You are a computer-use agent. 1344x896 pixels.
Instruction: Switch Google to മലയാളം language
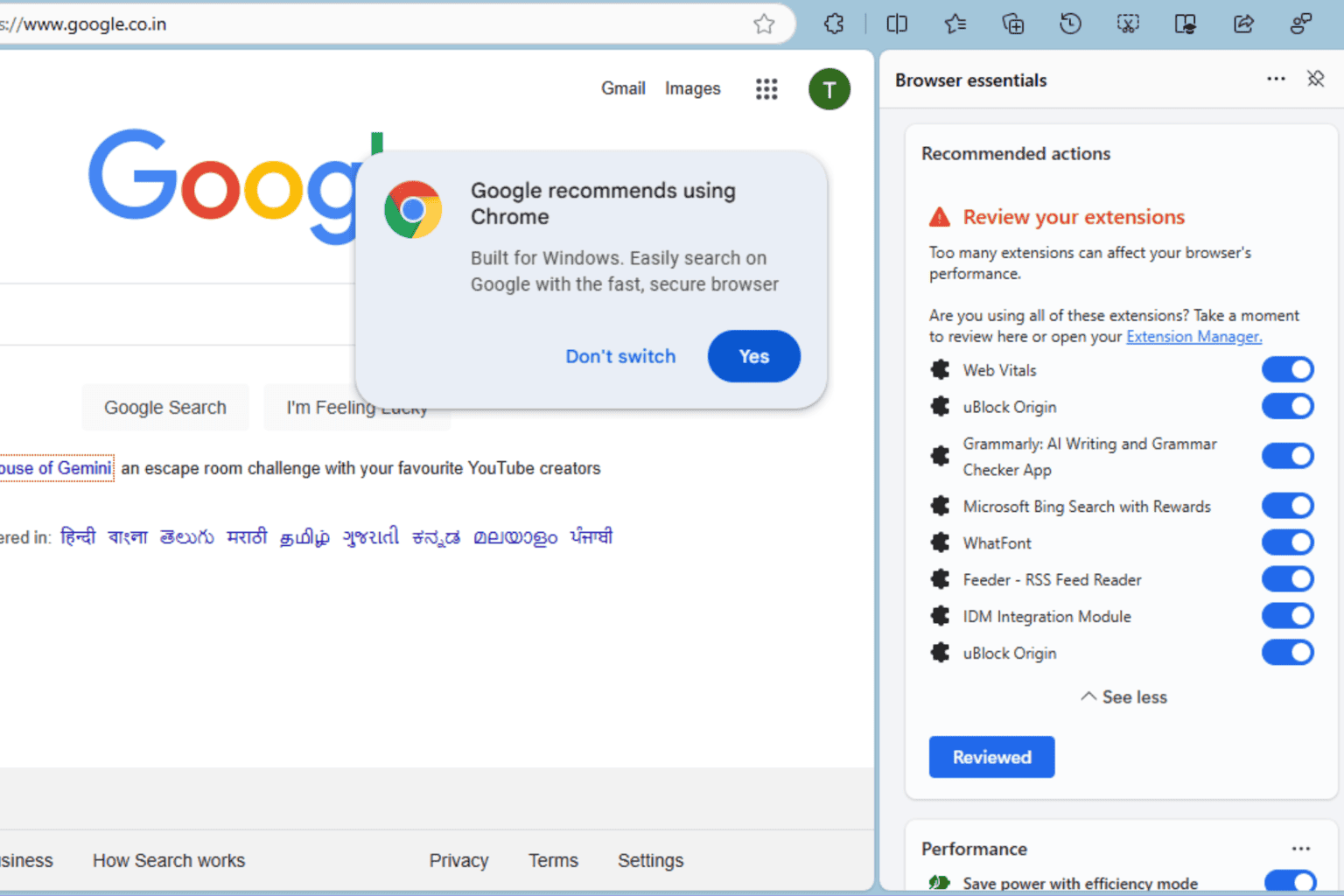[x=515, y=536]
